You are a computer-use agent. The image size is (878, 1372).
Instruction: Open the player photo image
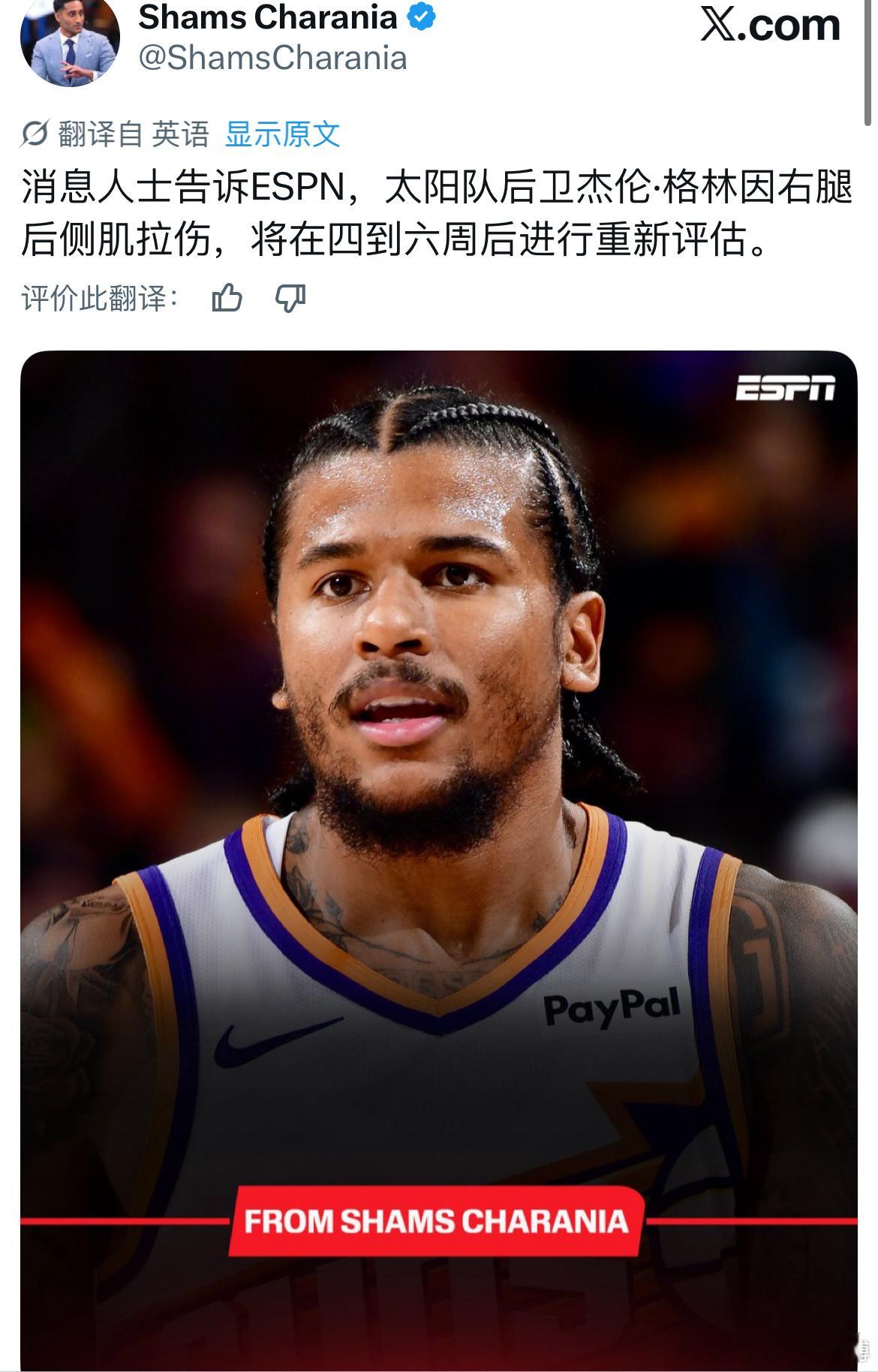pyautogui.click(x=439, y=860)
